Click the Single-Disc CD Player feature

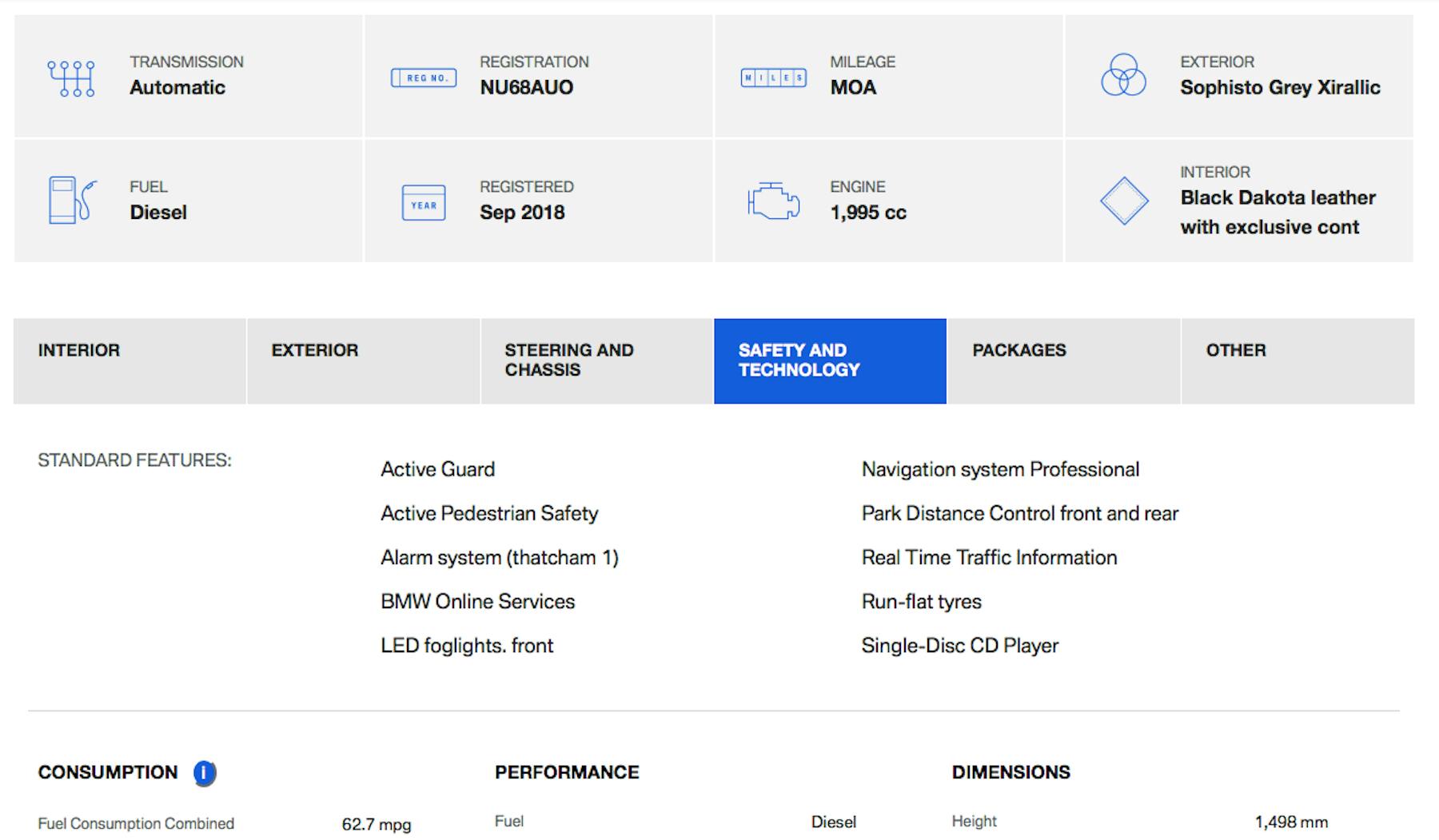[959, 645]
